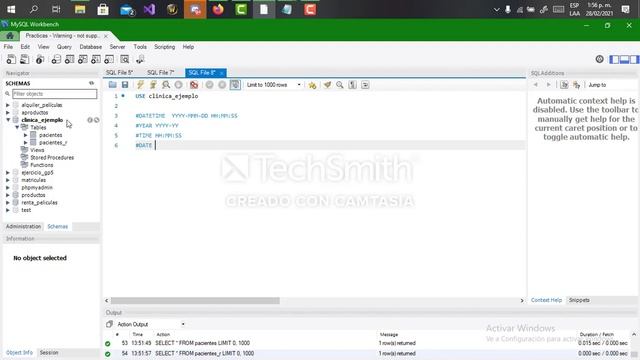640x360 pixels.
Task: Create a new table icon
Action: coord(69,59)
